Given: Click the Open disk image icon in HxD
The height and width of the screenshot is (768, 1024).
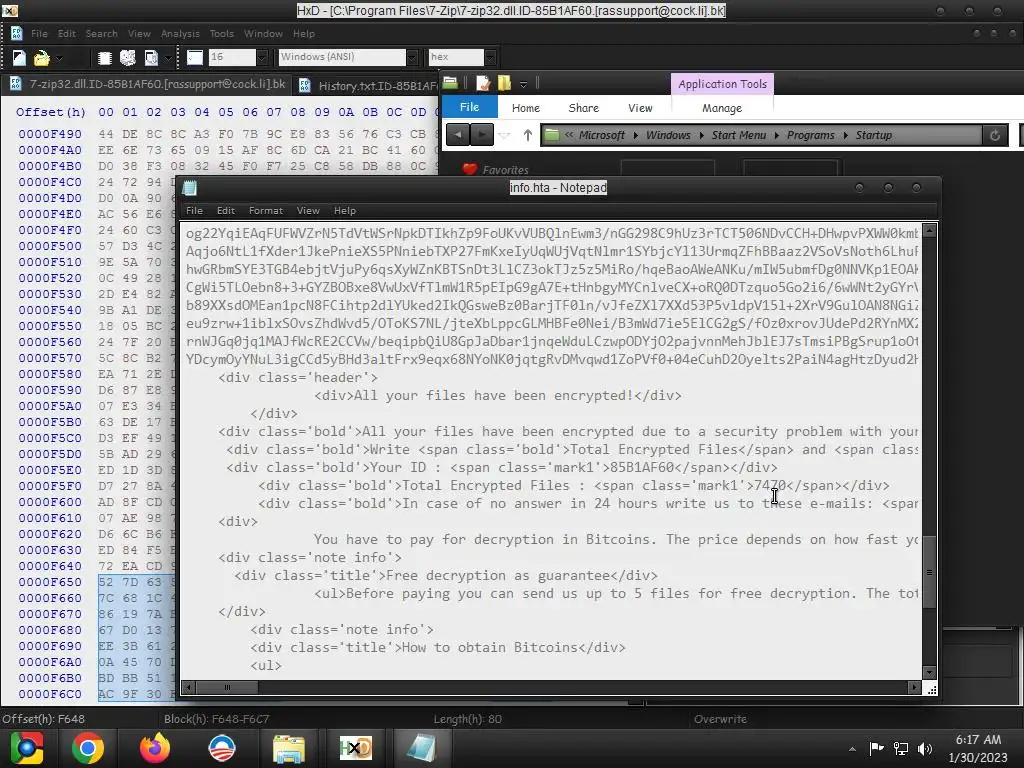Looking at the screenshot, I should 152,58.
